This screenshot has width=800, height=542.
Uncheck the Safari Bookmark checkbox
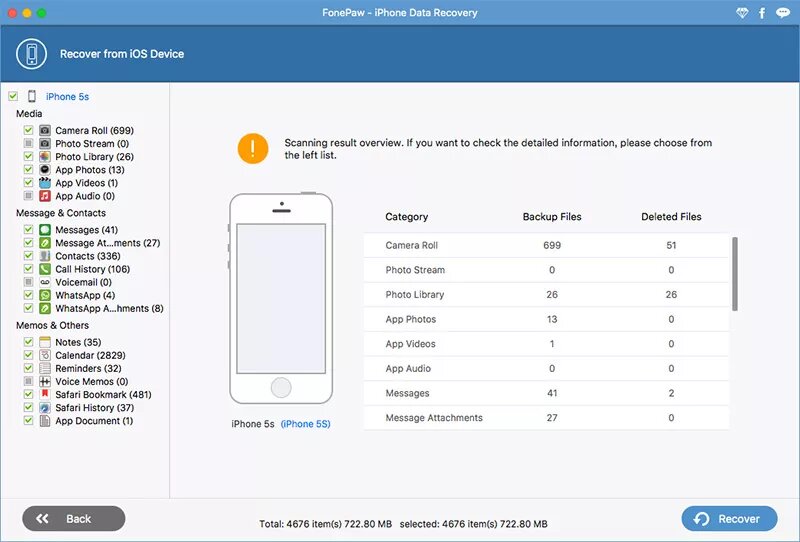point(29,395)
